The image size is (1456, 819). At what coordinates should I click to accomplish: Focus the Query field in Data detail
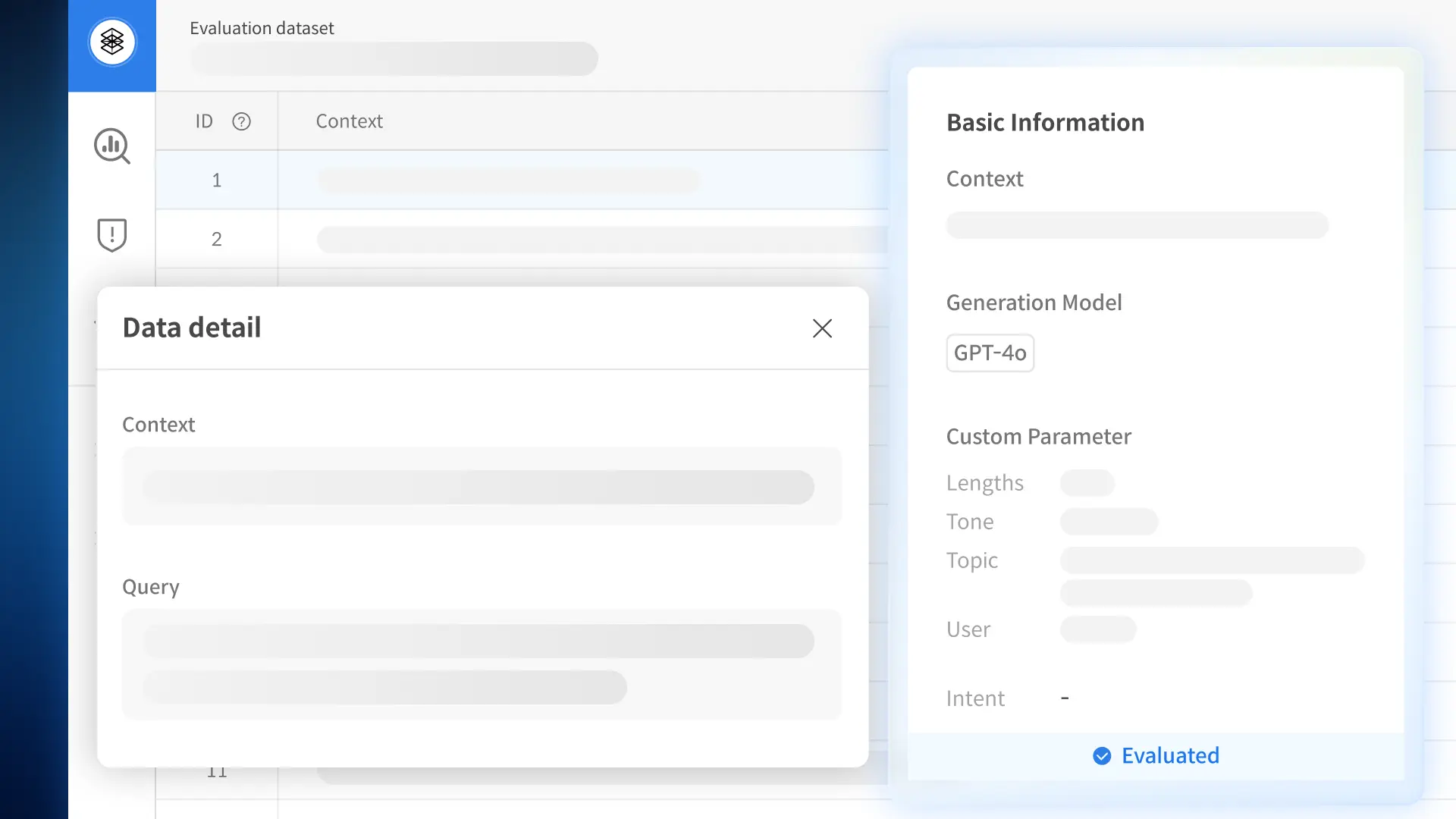tap(482, 664)
